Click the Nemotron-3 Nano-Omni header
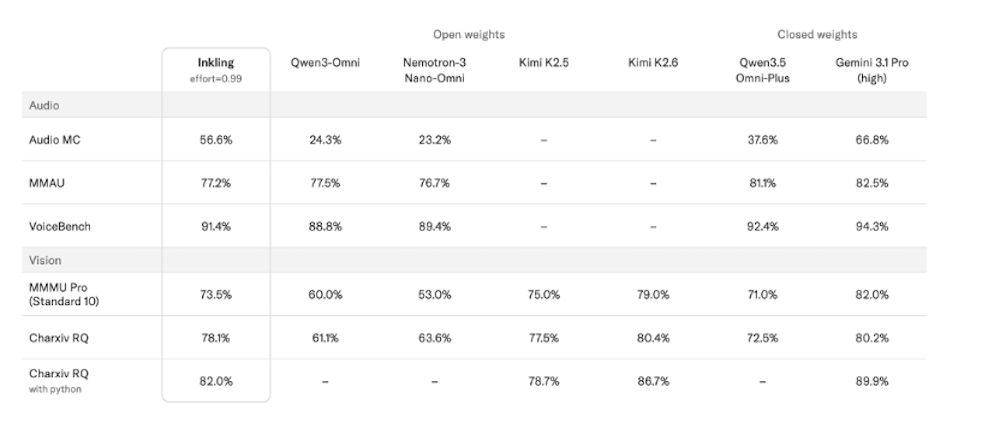1000x428 pixels. [x=434, y=70]
